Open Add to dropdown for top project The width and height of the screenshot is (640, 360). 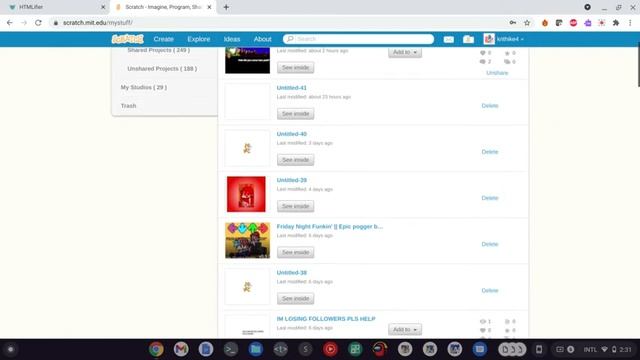click(x=405, y=52)
